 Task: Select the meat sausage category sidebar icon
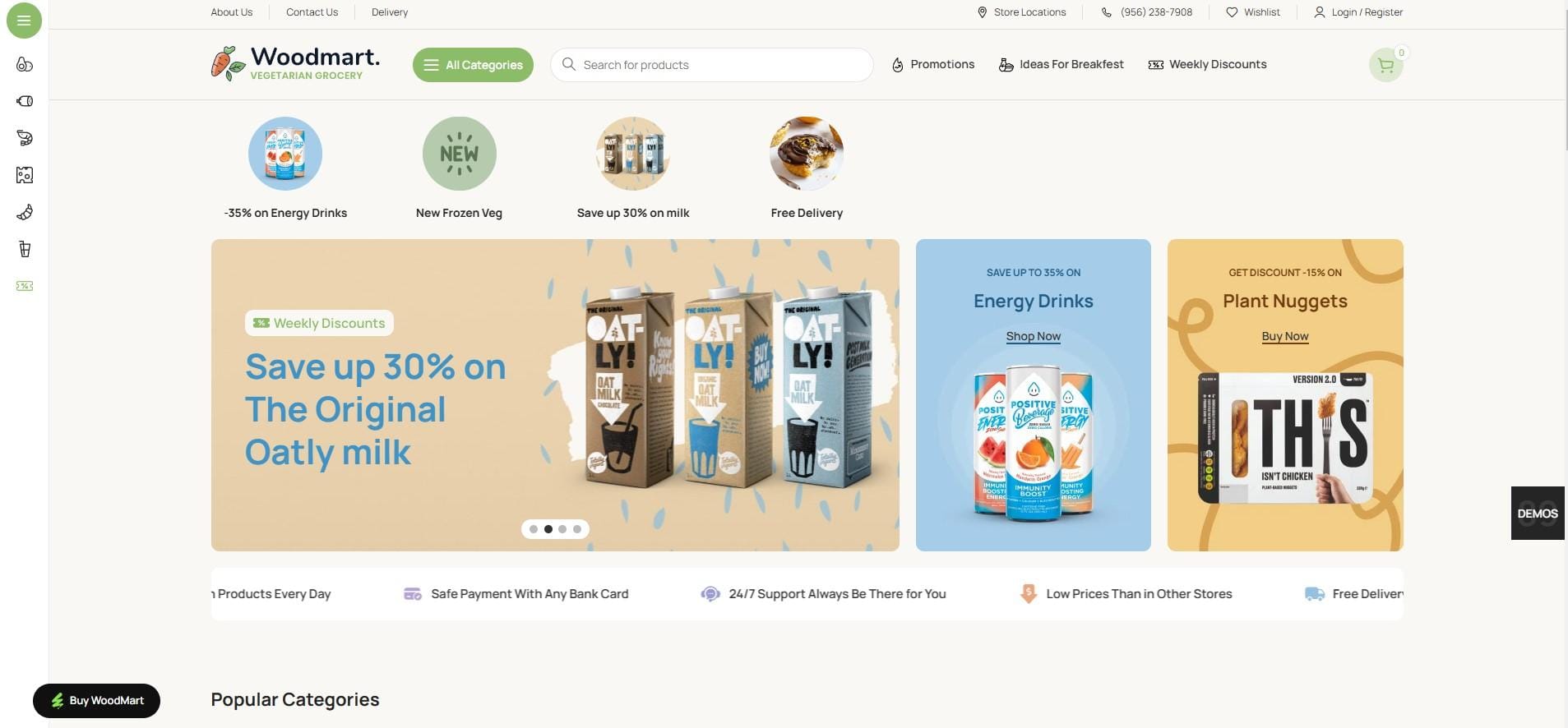(x=25, y=101)
